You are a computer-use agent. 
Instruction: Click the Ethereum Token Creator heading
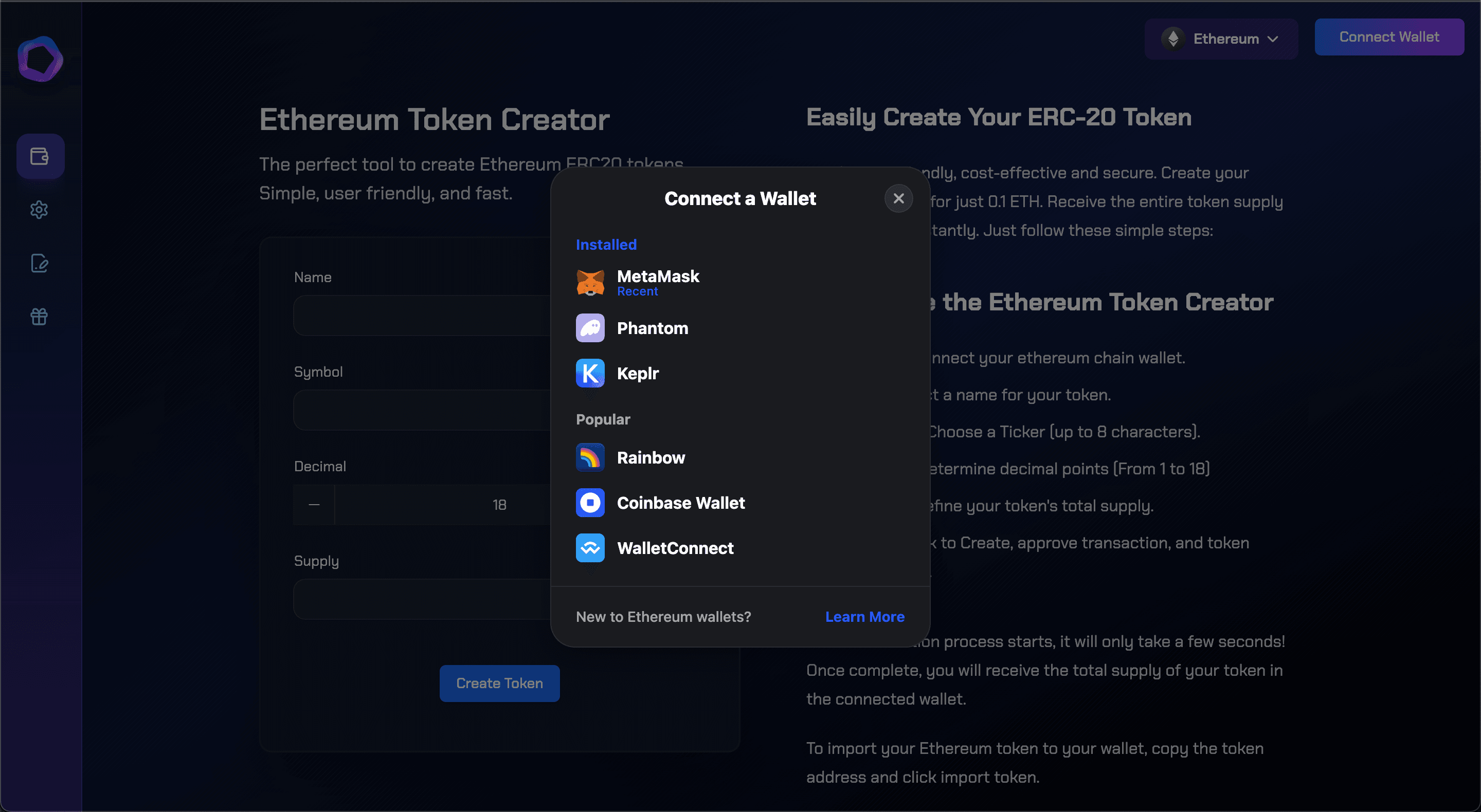(434, 120)
